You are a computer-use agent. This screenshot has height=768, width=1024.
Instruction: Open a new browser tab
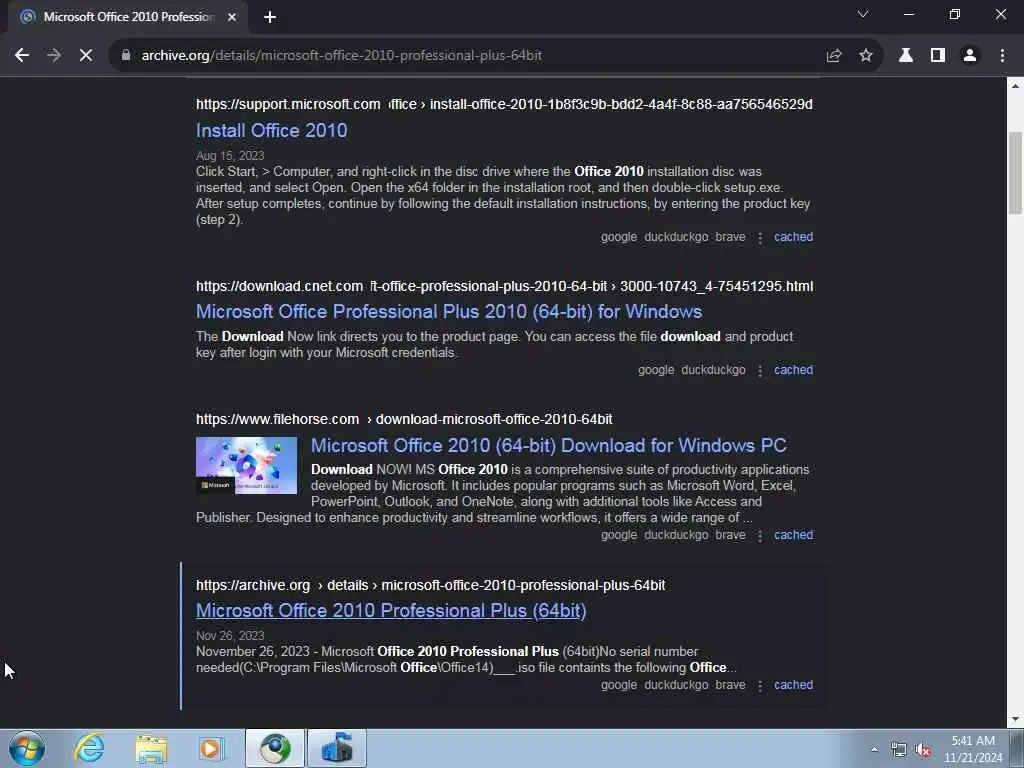270,17
